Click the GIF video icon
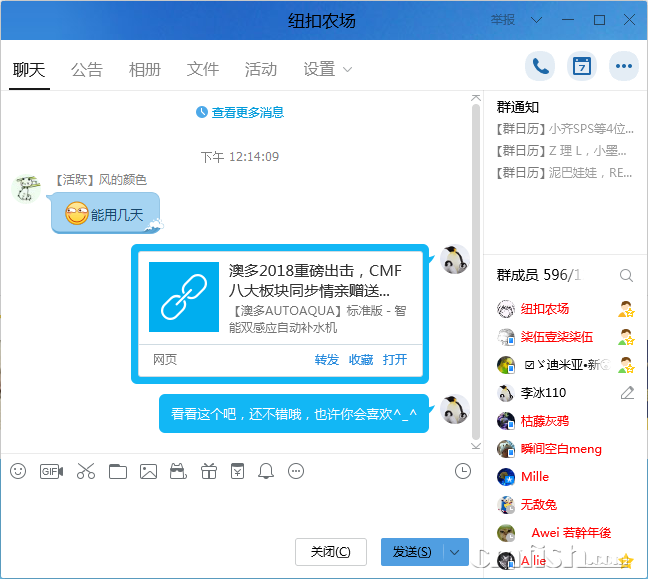 point(51,471)
